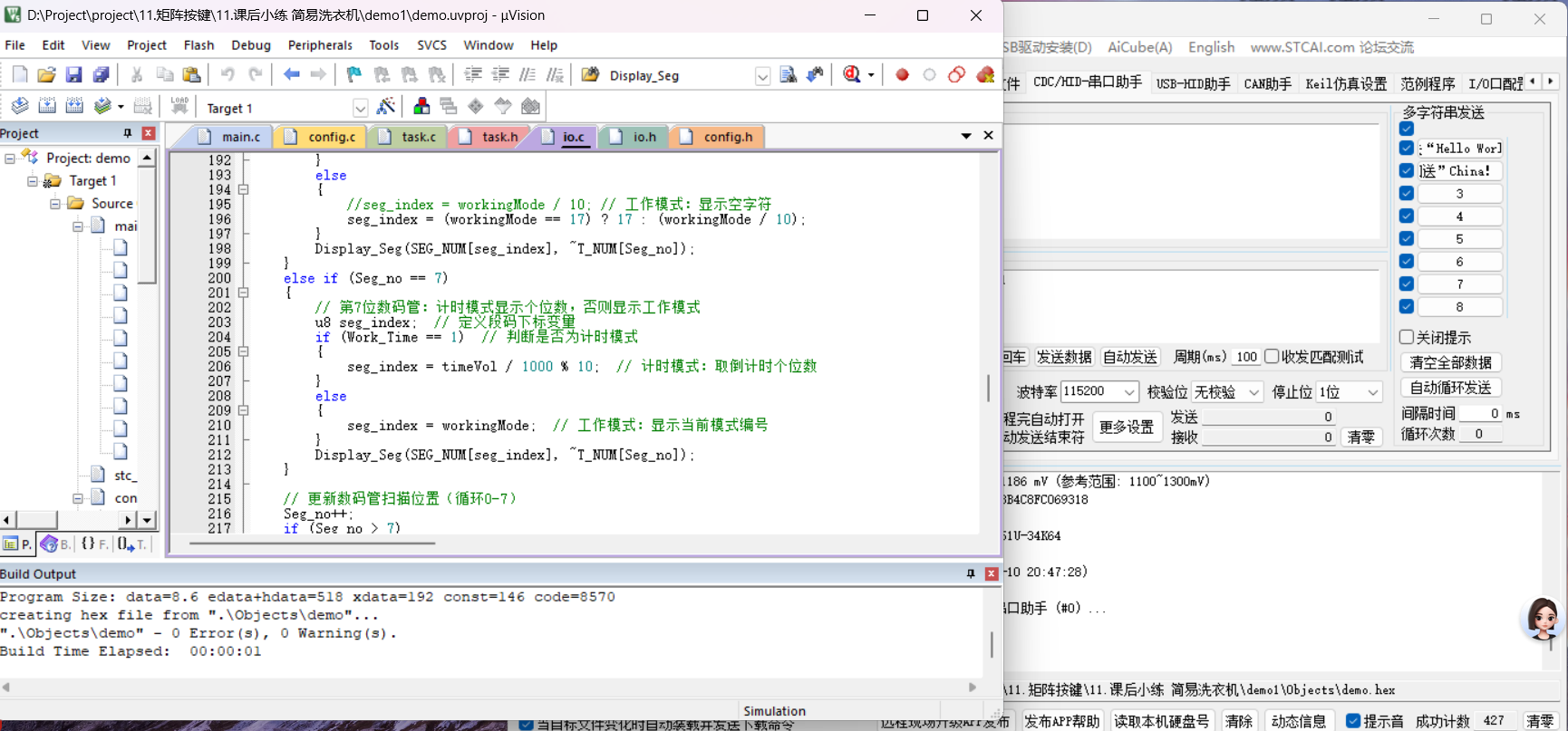Uncheck the checkbox beside string 5

(1407, 239)
